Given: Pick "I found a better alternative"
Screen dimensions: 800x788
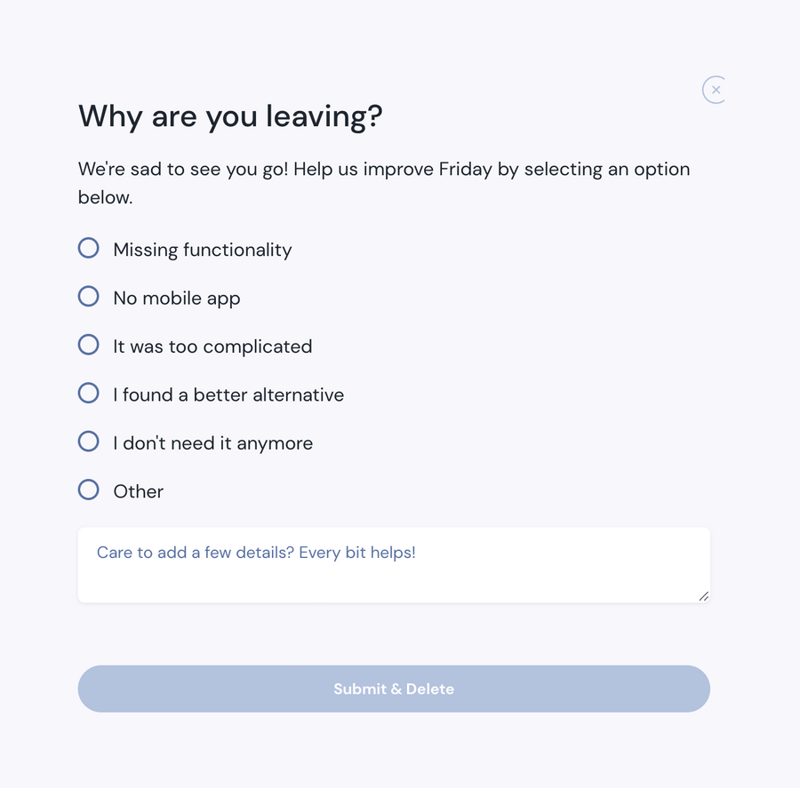Looking at the screenshot, I should coord(89,393).
